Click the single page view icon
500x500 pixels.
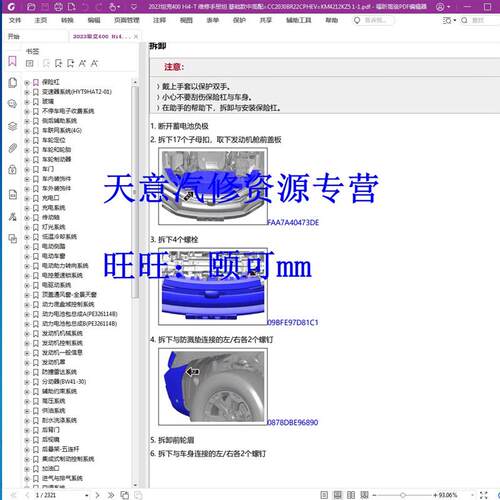324,495
